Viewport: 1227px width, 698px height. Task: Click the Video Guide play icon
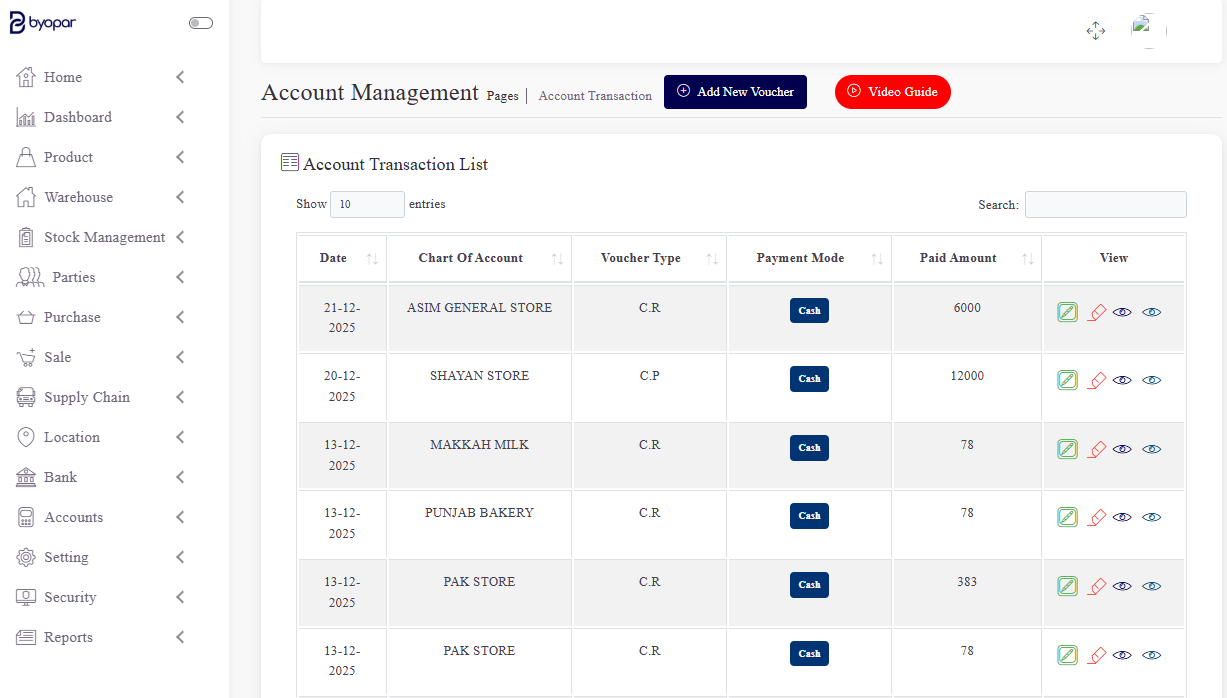[857, 92]
